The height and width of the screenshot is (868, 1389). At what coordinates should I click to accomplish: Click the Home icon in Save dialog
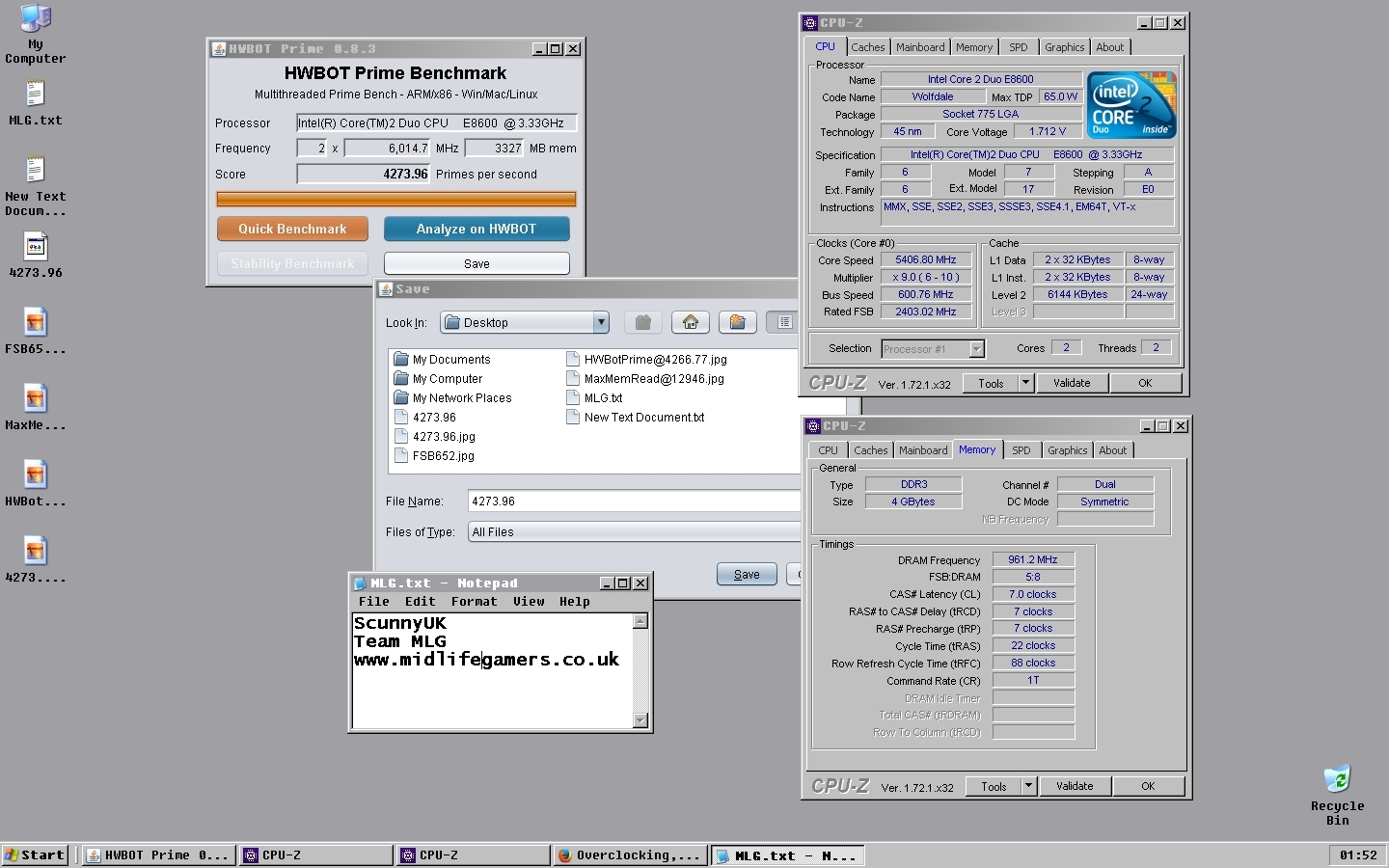coord(691,322)
